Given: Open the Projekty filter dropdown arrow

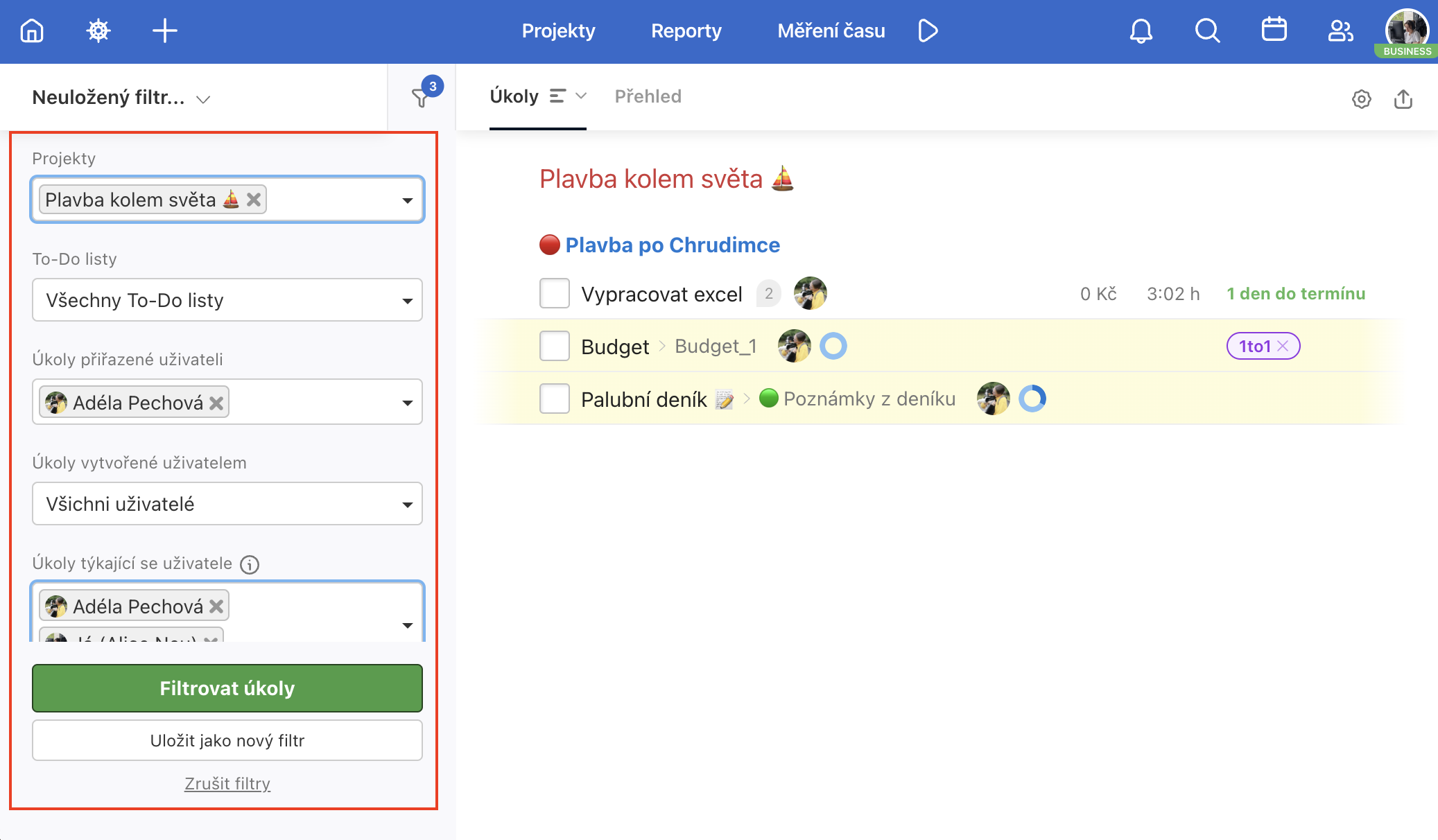Looking at the screenshot, I should pyautogui.click(x=408, y=200).
